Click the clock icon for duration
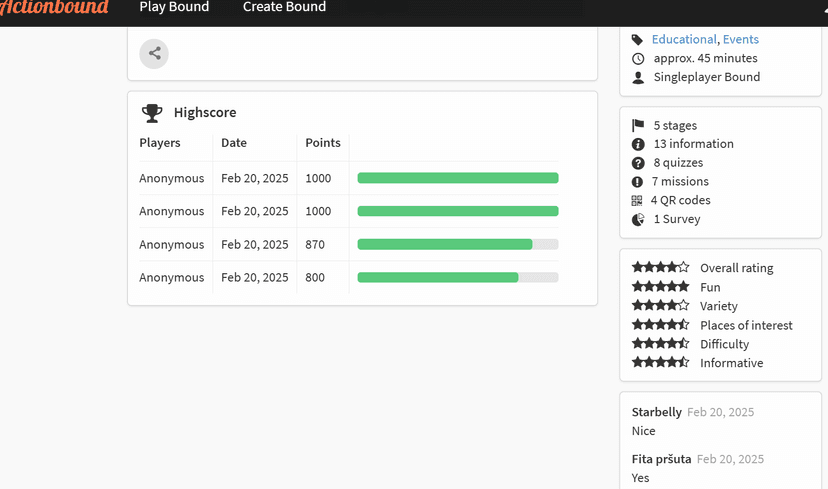The height and width of the screenshot is (489, 828). click(638, 59)
